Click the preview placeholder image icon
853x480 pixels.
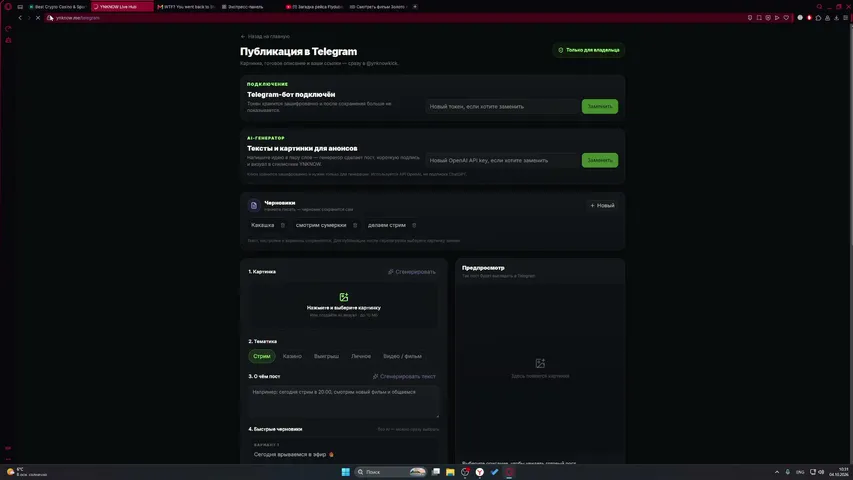(540, 363)
